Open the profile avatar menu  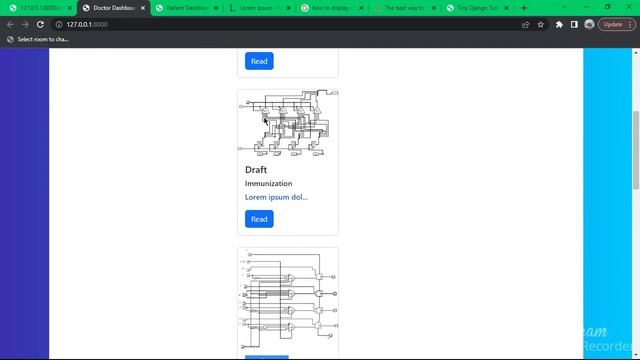pos(589,24)
